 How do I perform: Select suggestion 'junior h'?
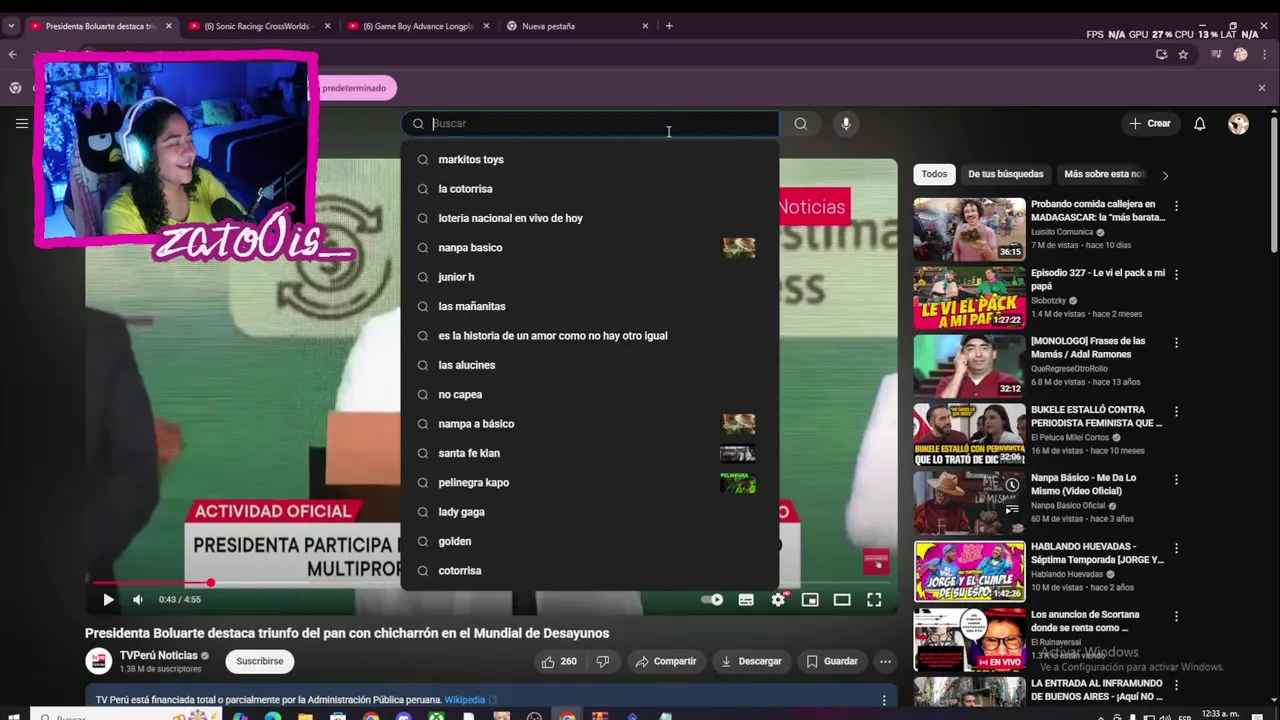point(590,277)
